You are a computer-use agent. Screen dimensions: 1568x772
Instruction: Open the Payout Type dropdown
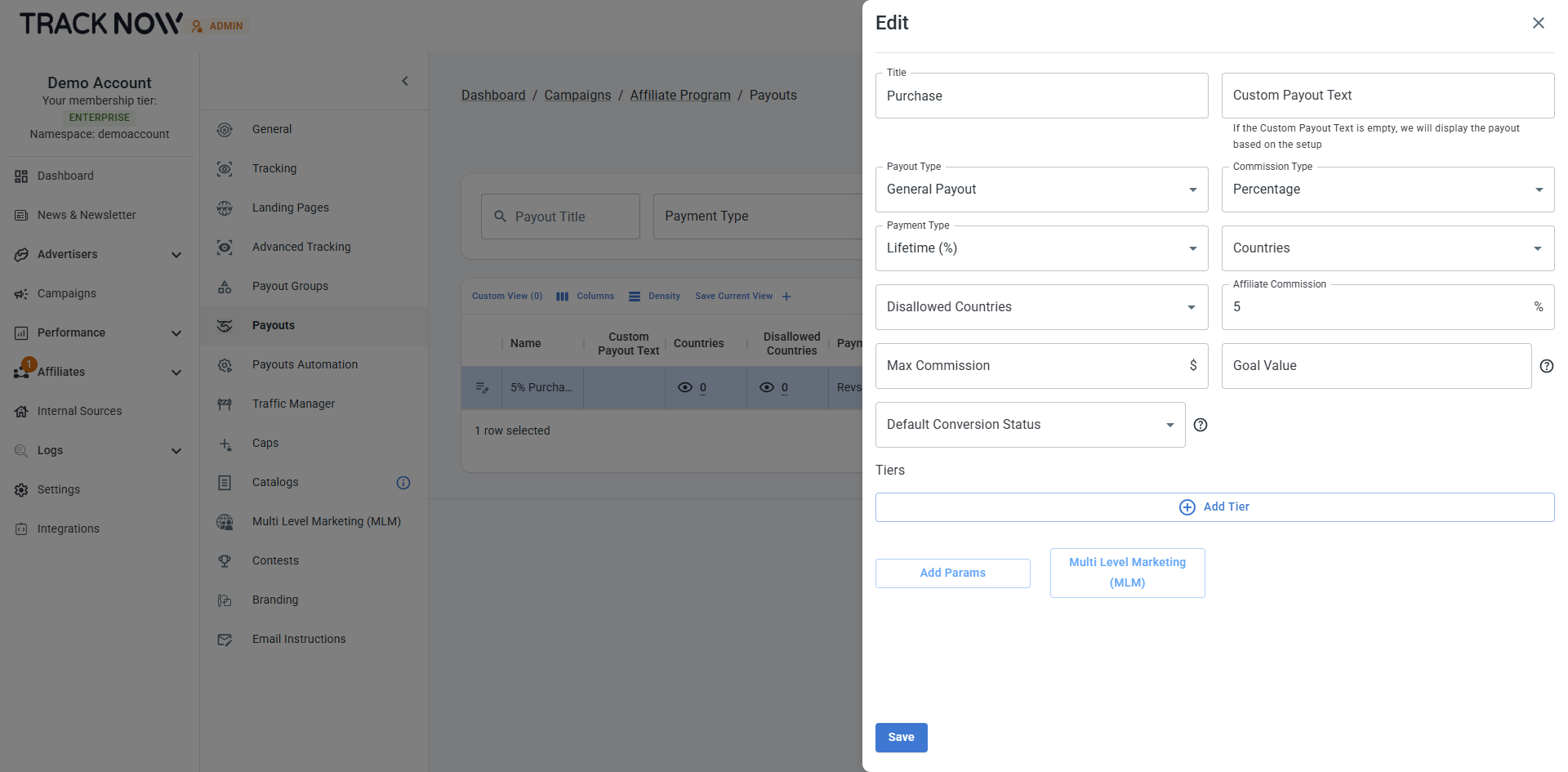(1041, 190)
